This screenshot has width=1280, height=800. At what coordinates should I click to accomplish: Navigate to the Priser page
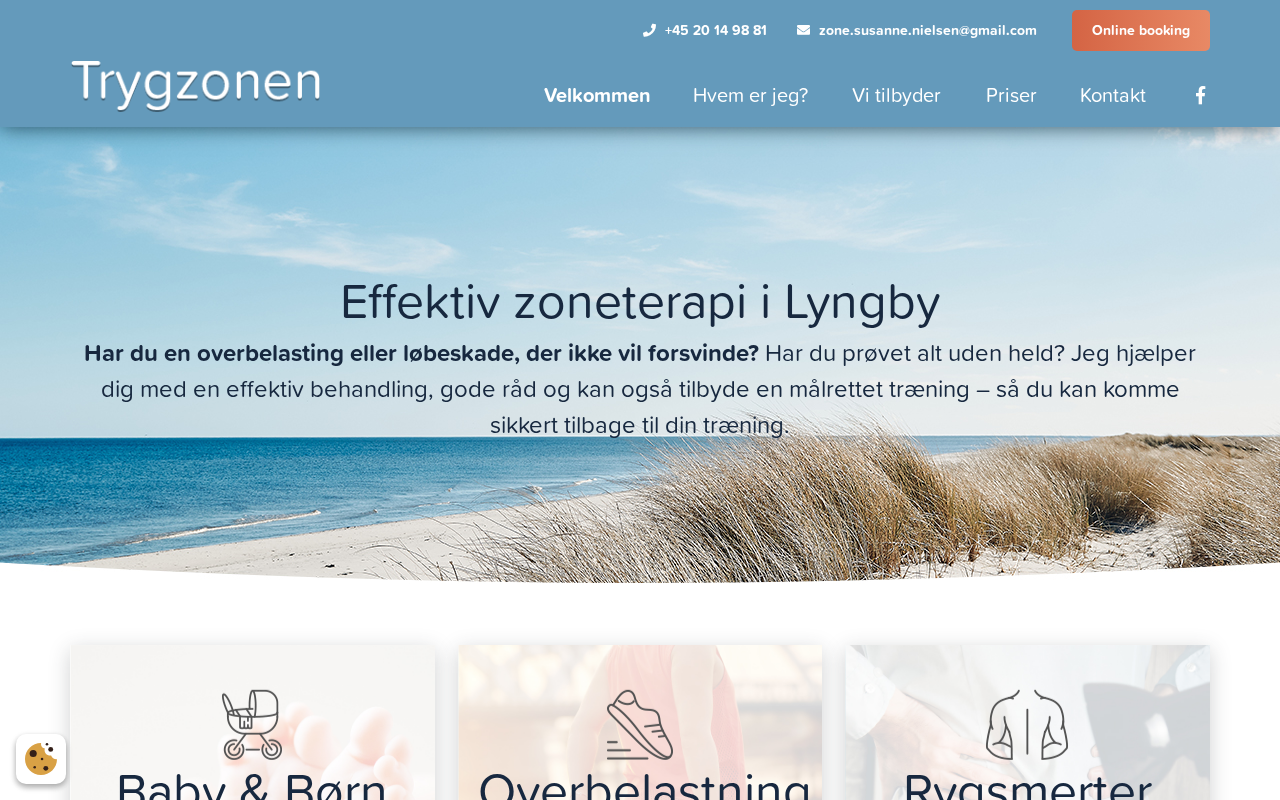[x=1011, y=95]
